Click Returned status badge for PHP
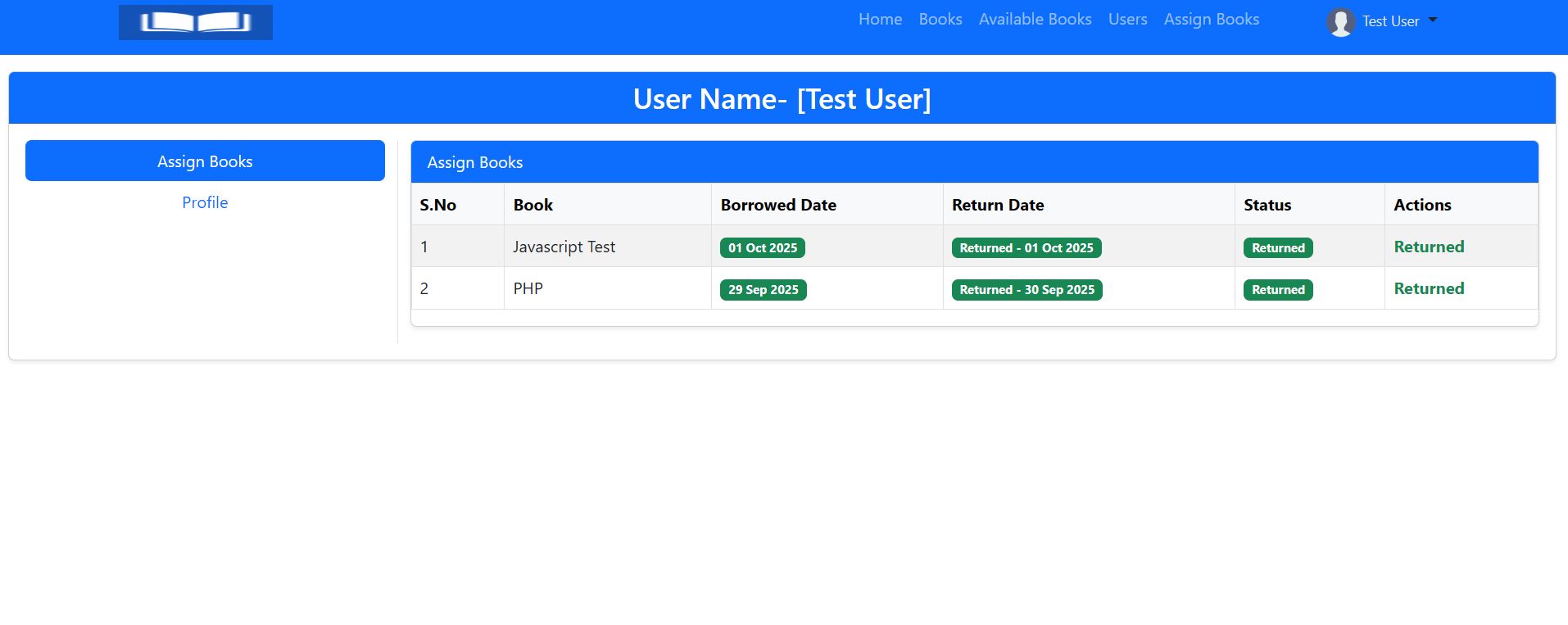 tap(1277, 290)
